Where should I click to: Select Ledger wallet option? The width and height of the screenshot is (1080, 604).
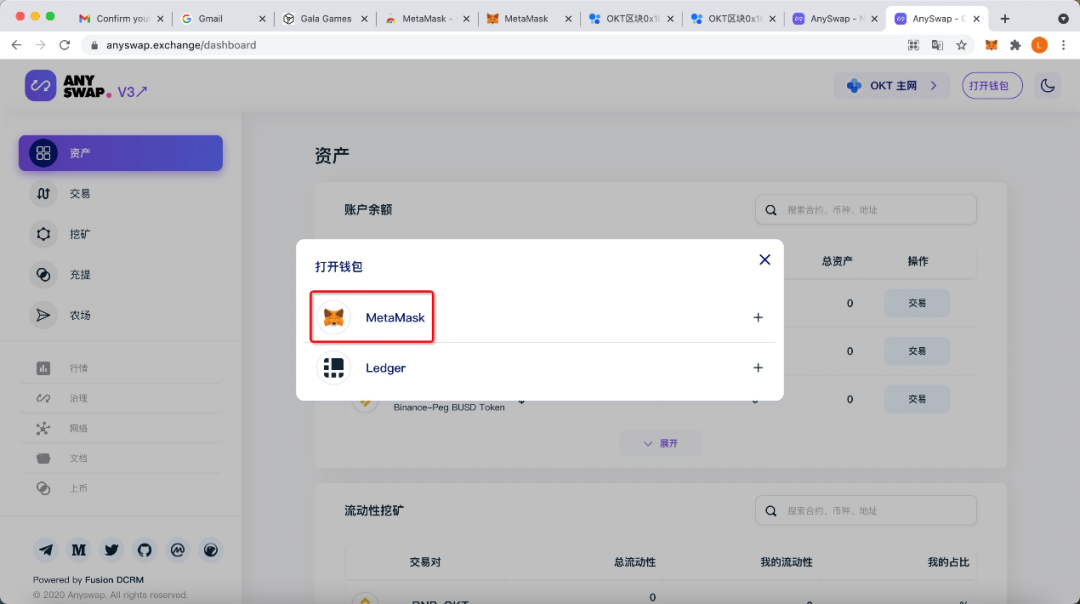coord(539,368)
